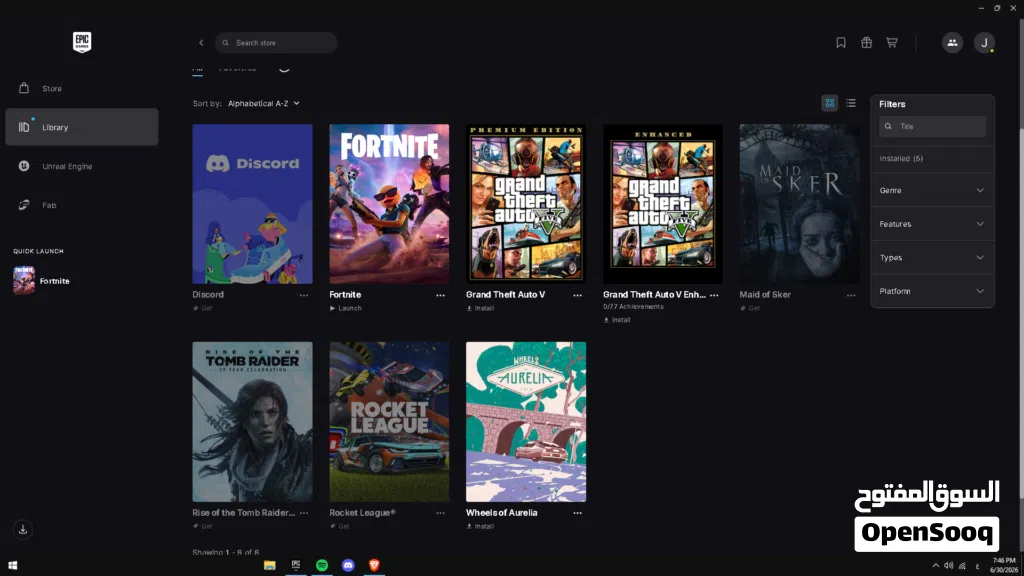
Task: Open the Fortnite cover art
Action: pos(389,204)
